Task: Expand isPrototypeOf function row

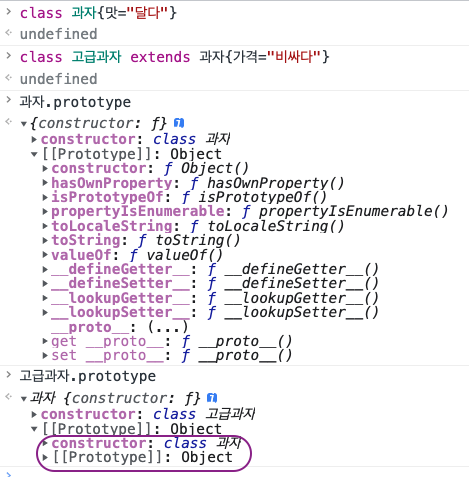Action: pyautogui.click(x=45, y=197)
